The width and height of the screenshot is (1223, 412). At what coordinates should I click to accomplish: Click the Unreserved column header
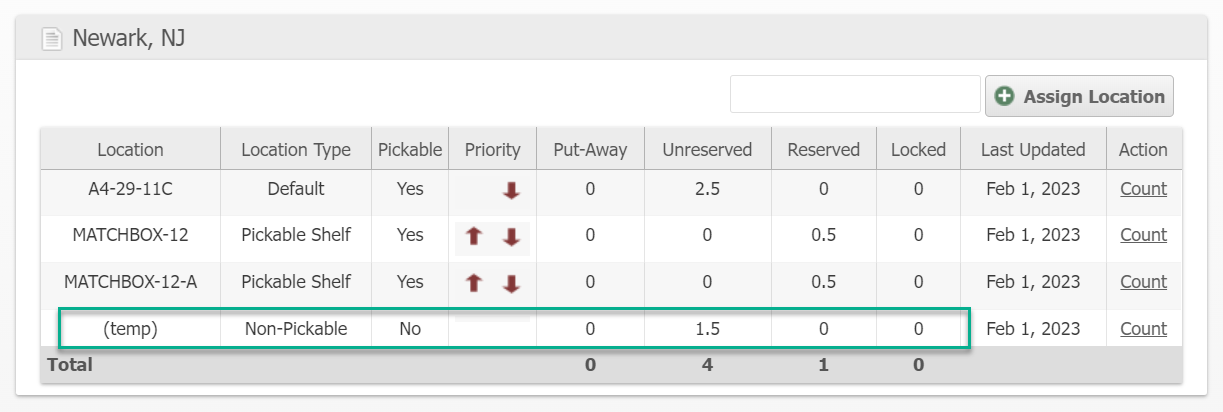click(x=707, y=150)
